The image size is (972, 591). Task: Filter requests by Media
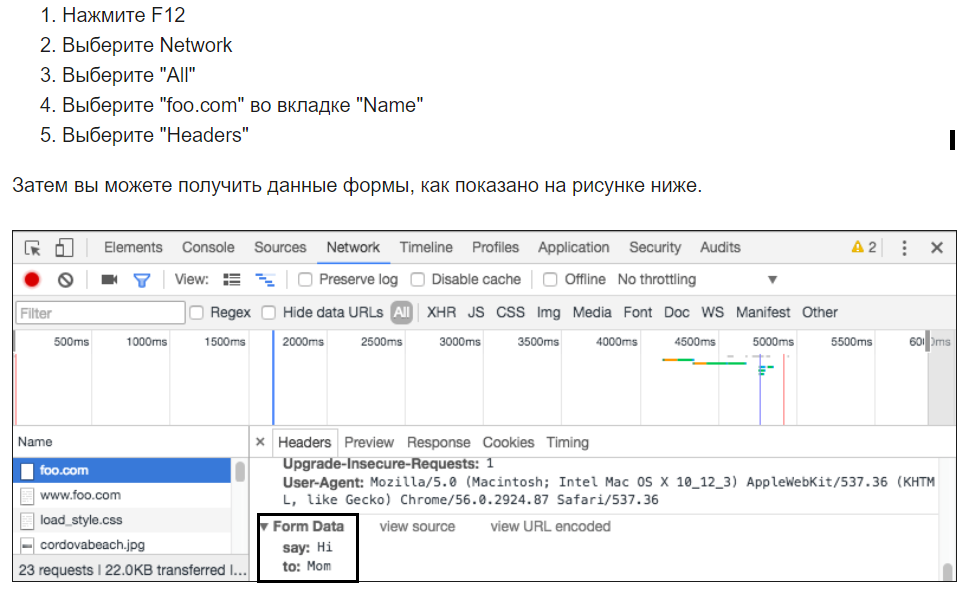[592, 313]
